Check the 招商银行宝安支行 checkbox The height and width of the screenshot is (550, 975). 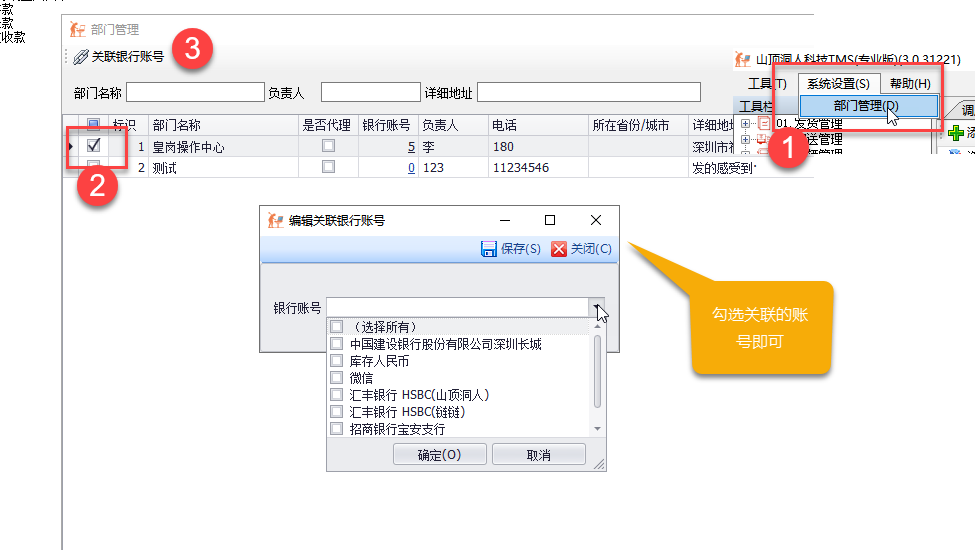(x=337, y=429)
